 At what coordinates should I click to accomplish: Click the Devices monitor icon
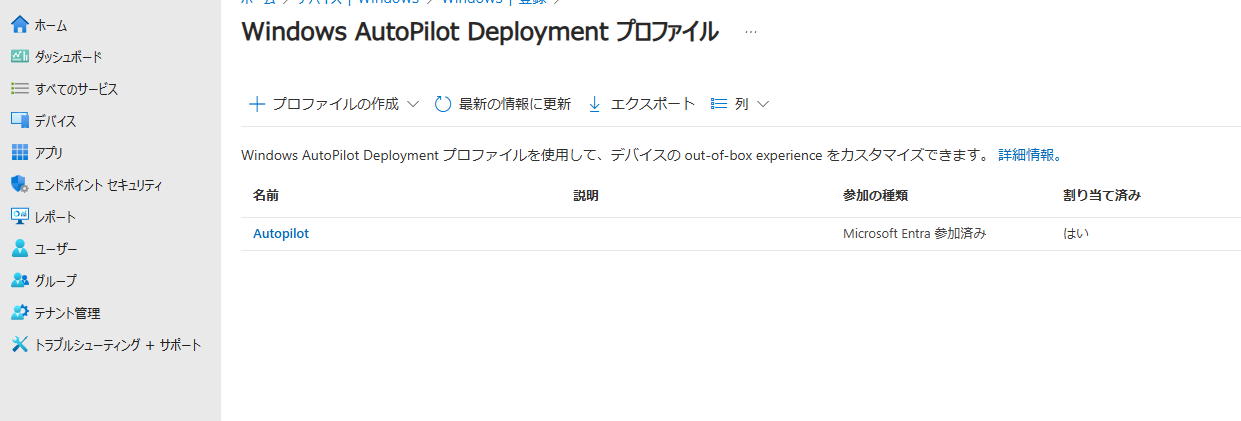[x=20, y=120]
